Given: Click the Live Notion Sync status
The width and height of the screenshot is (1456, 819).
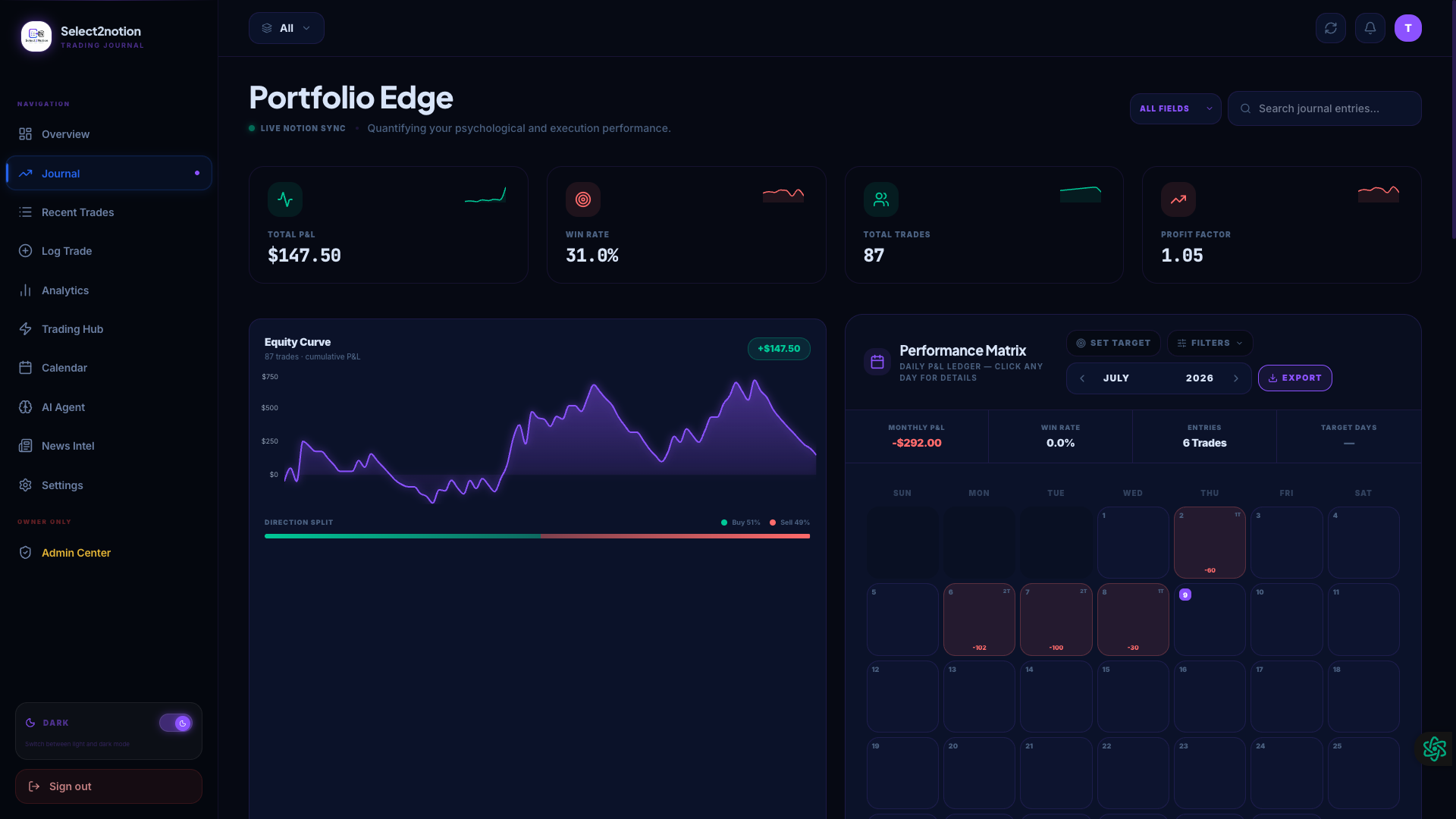Looking at the screenshot, I should click(x=297, y=128).
